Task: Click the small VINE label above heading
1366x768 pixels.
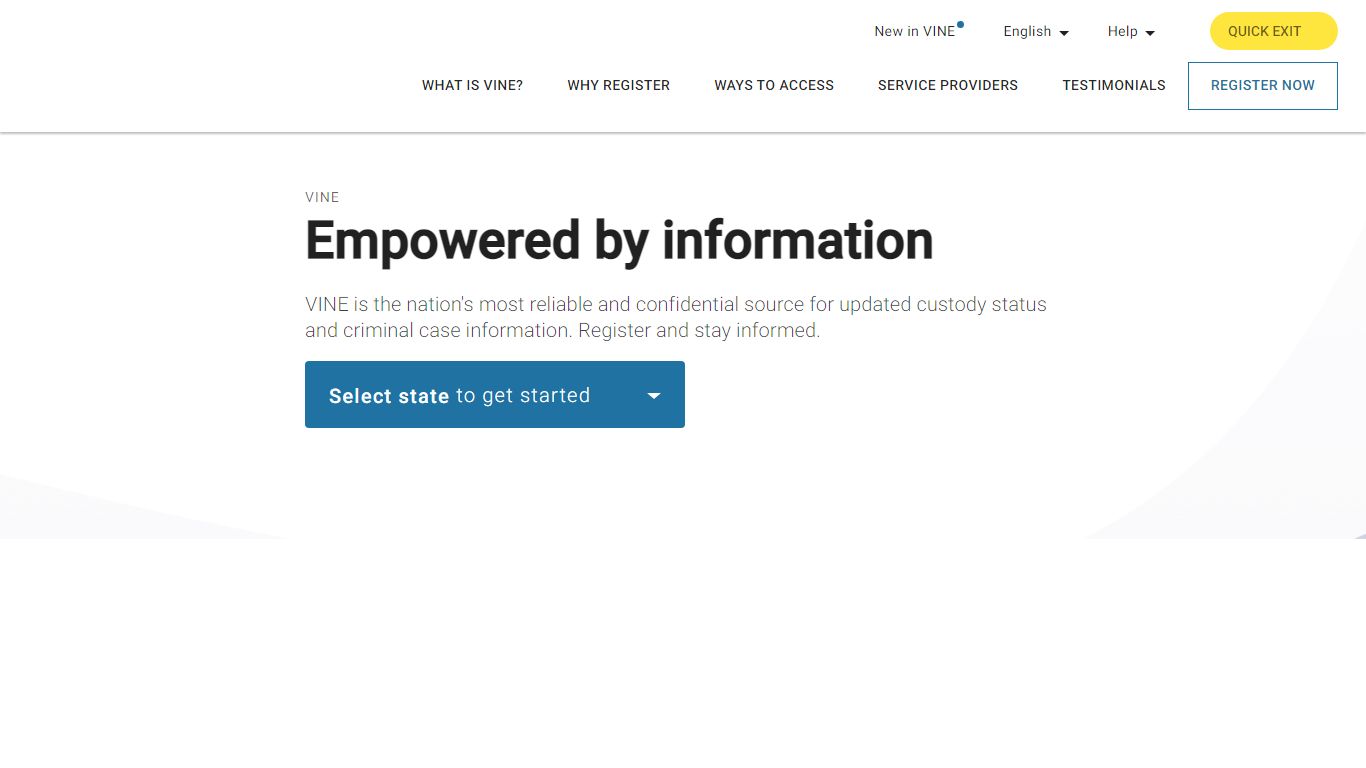Action: [x=322, y=197]
